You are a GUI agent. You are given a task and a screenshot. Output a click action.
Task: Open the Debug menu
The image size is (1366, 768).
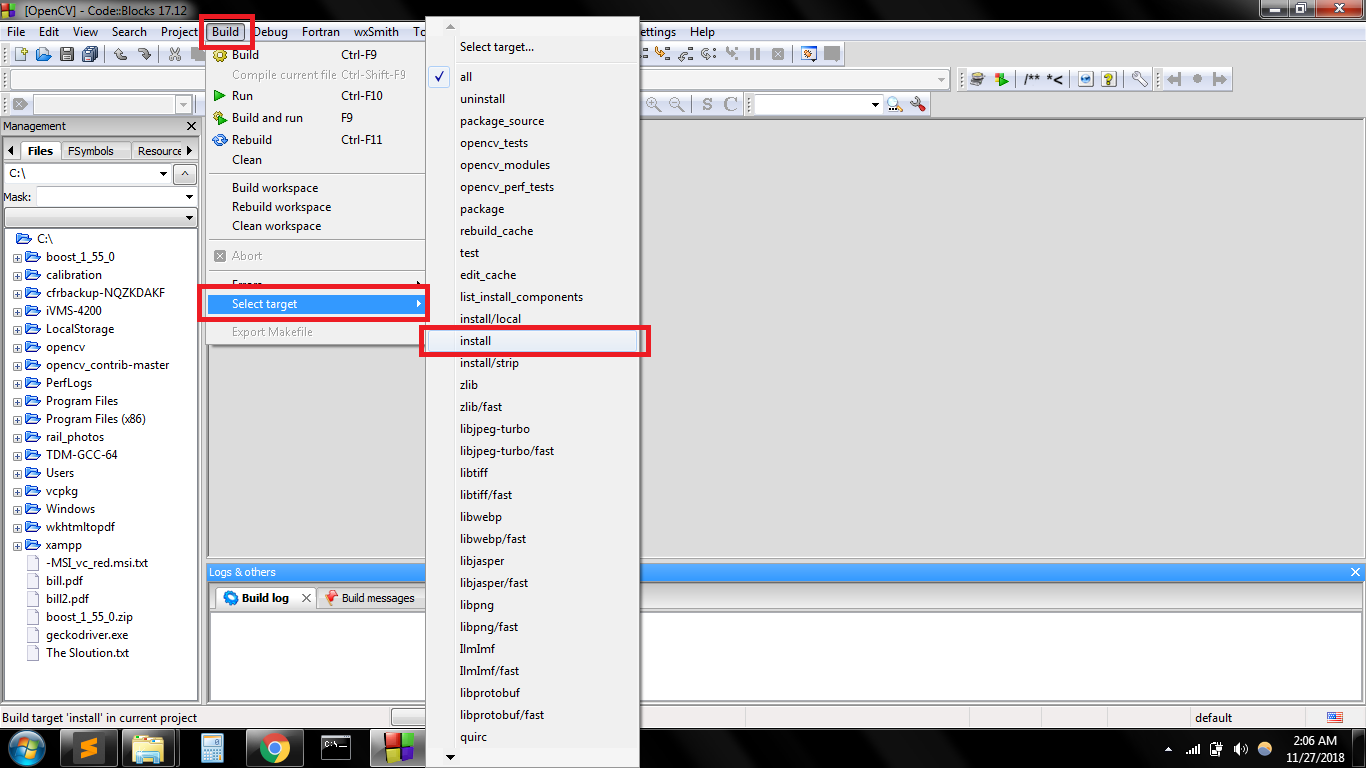coord(270,32)
